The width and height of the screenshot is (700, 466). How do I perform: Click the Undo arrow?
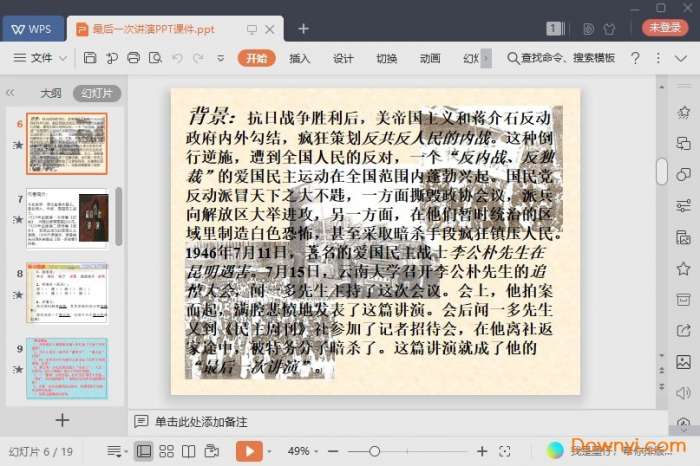(177, 58)
